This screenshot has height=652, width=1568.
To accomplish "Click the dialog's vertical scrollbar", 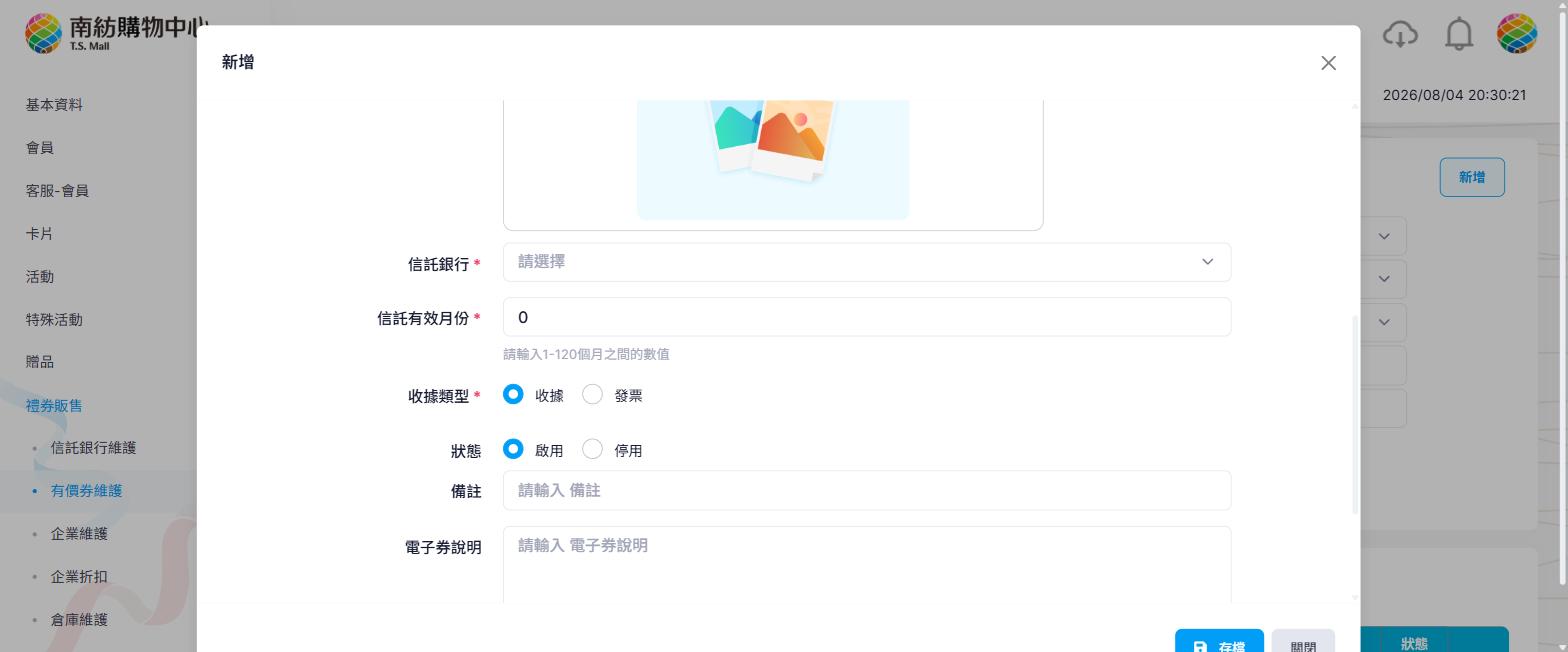I will 1355,415.
